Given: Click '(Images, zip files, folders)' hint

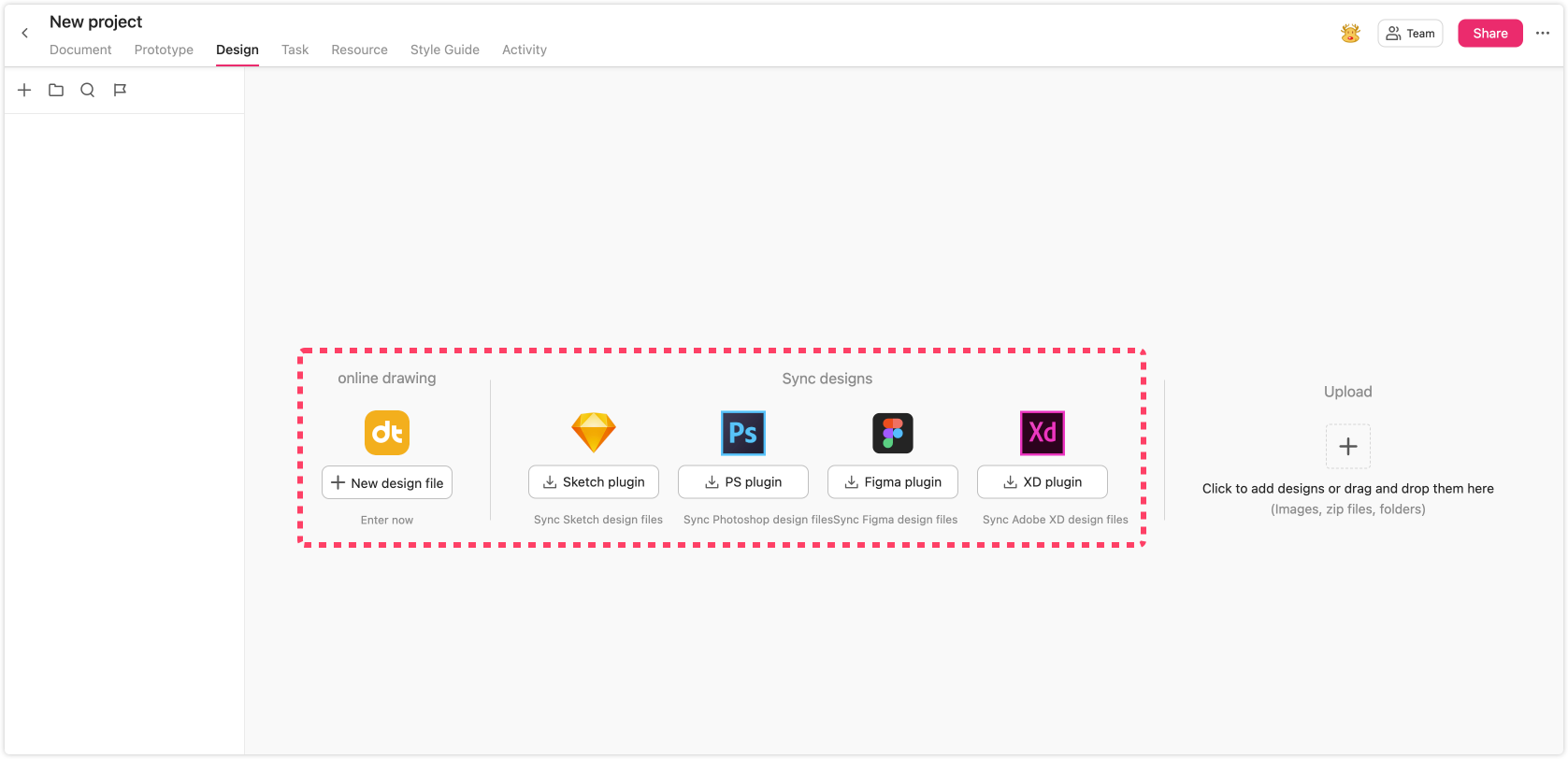Looking at the screenshot, I should tap(1348, 509).
